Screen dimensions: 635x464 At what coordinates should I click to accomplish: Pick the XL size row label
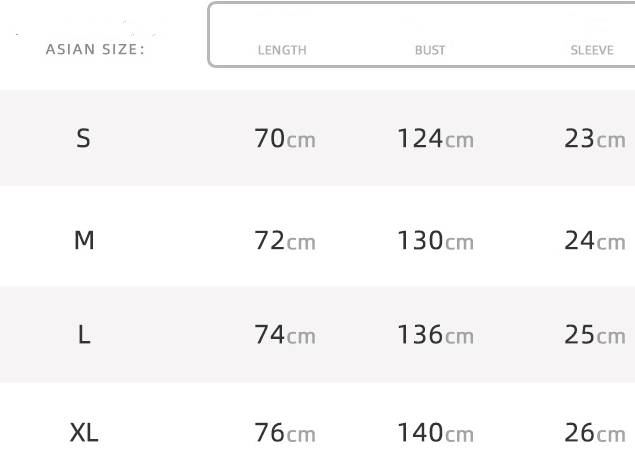click(84, 433)
